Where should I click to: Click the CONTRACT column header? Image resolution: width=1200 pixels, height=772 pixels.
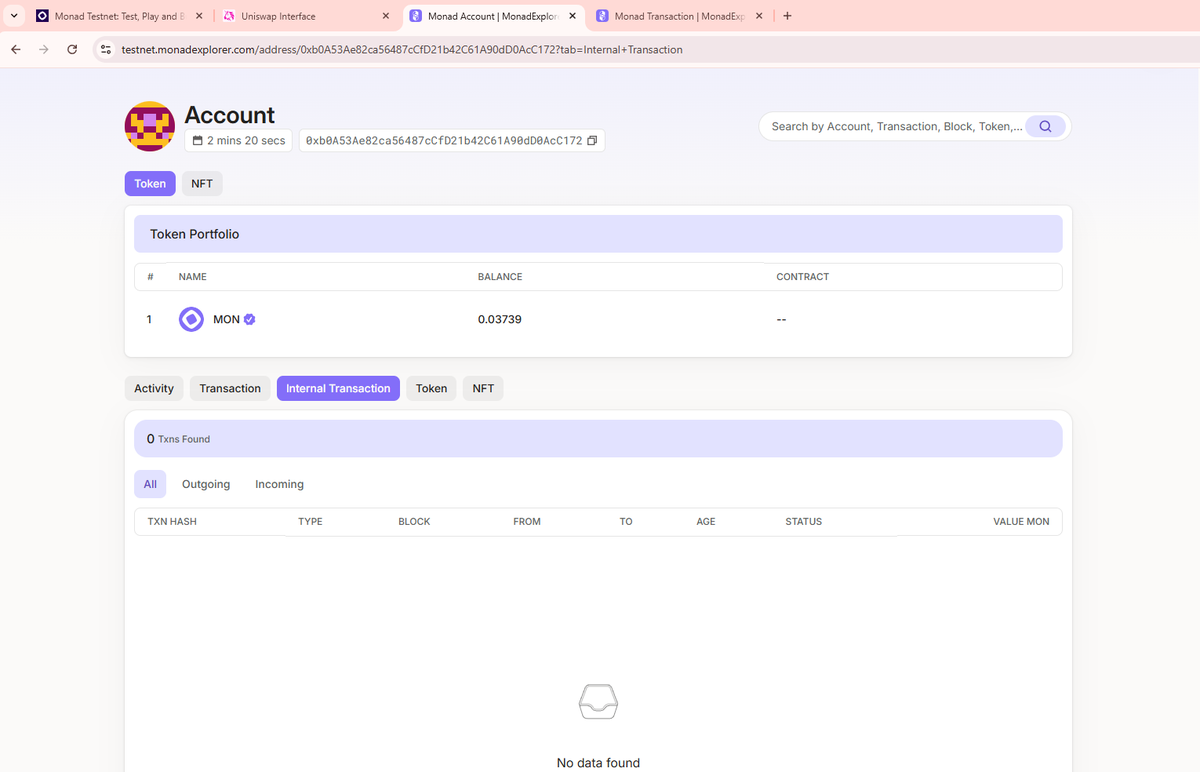(803, 277)
